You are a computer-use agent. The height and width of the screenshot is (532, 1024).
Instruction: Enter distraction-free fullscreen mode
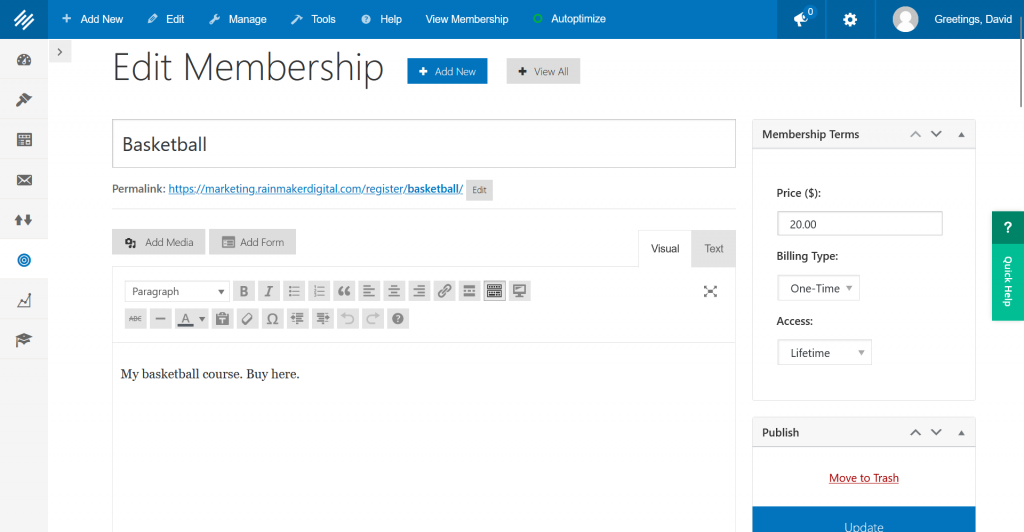tap(711, 291)
